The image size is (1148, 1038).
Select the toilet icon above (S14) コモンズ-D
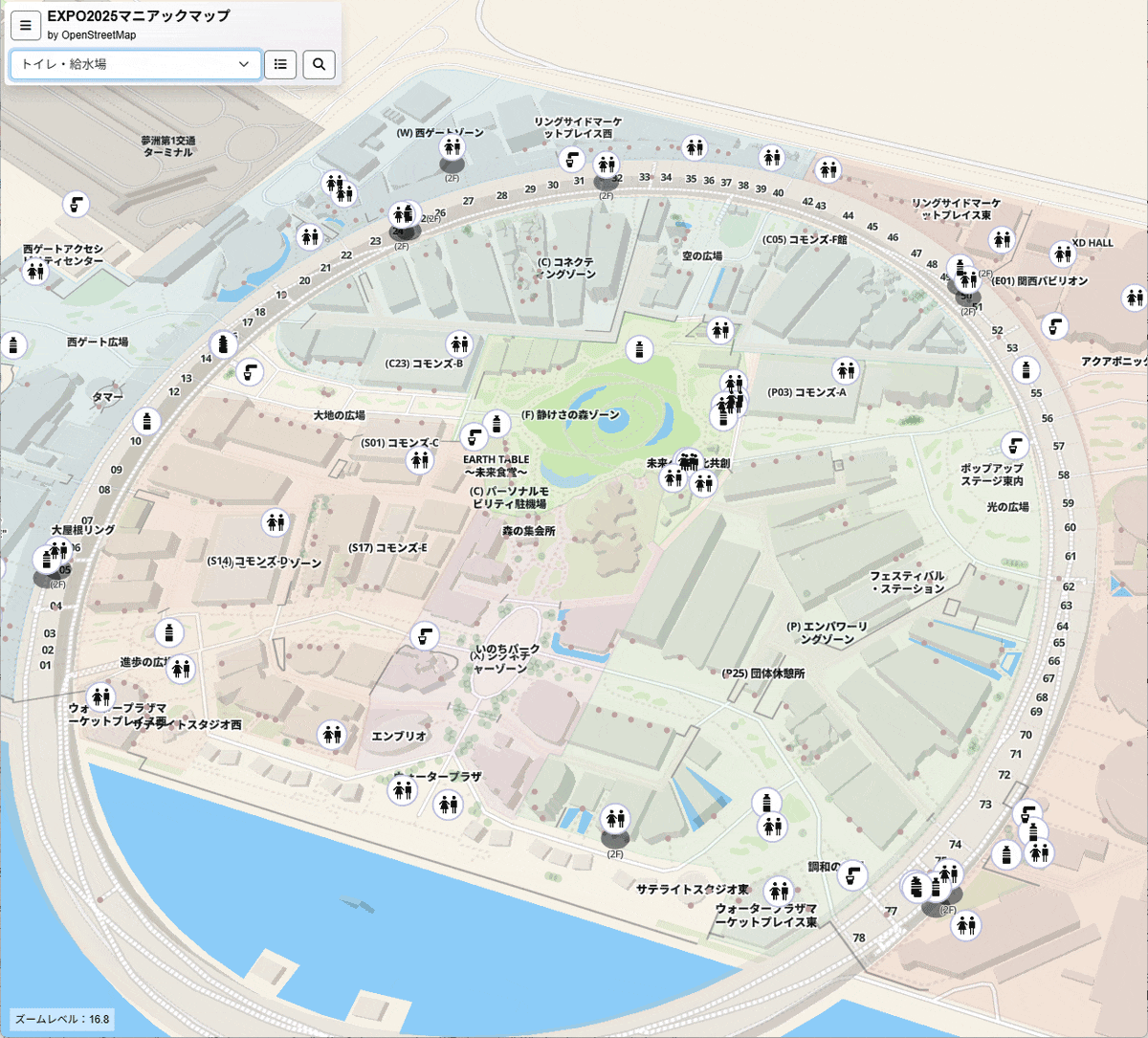pyautogui.click(x=276, y=521)
